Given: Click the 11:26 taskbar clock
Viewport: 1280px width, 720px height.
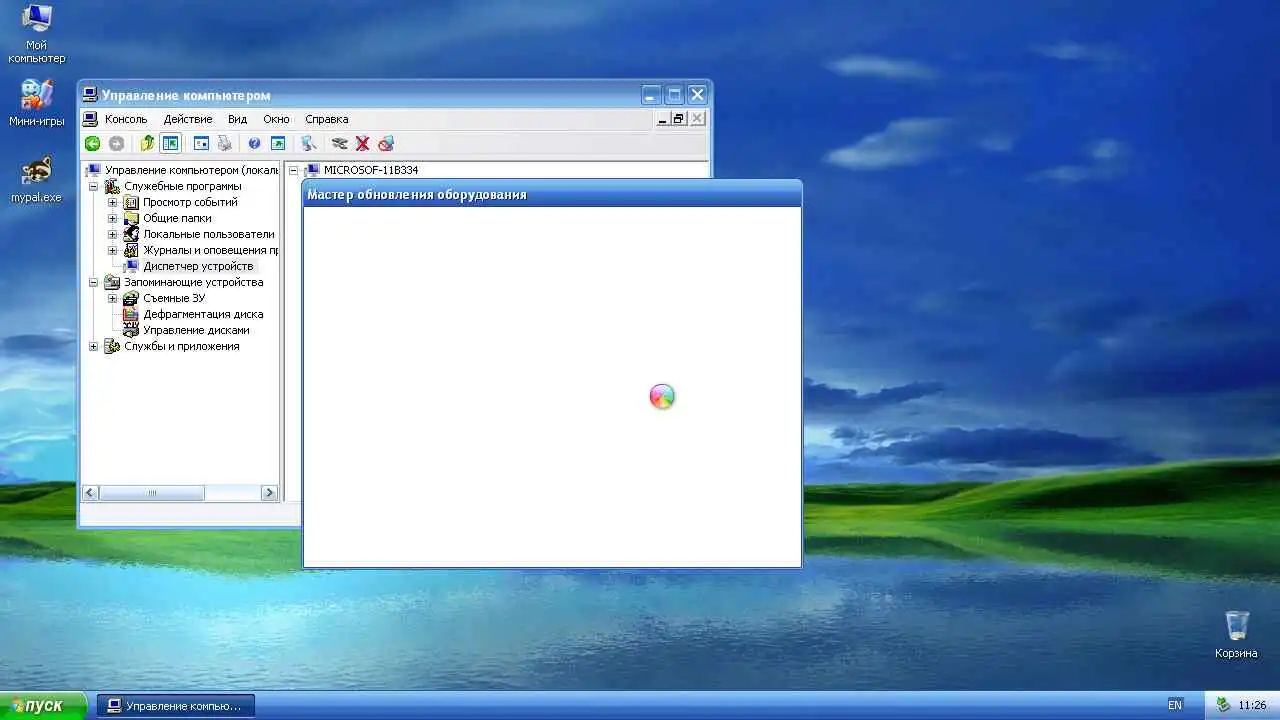Looking at the screenshot, I should coord(1252,705).
